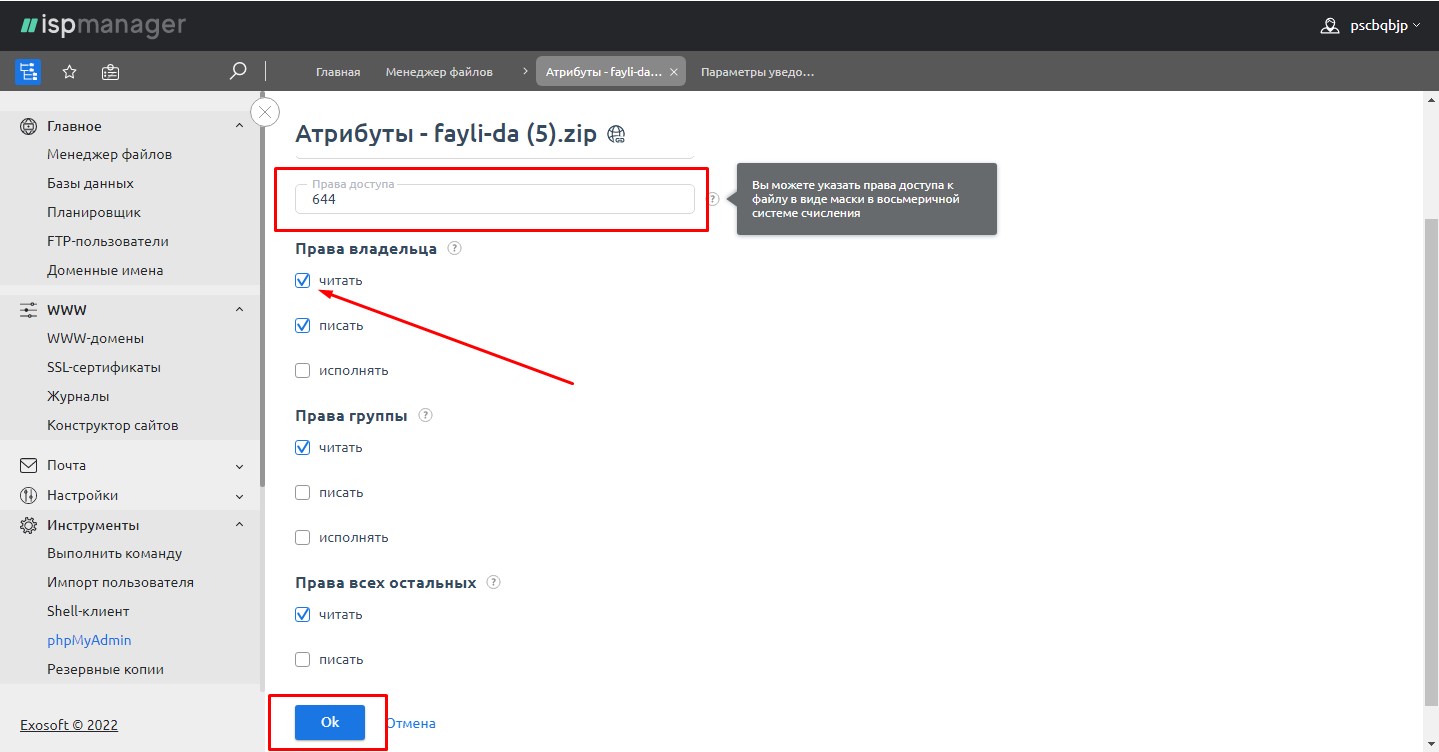This screenshot has width=1439, height=752.
Task: Open phpMyAdmin link in sidebar
Action: tap(89, 641)
